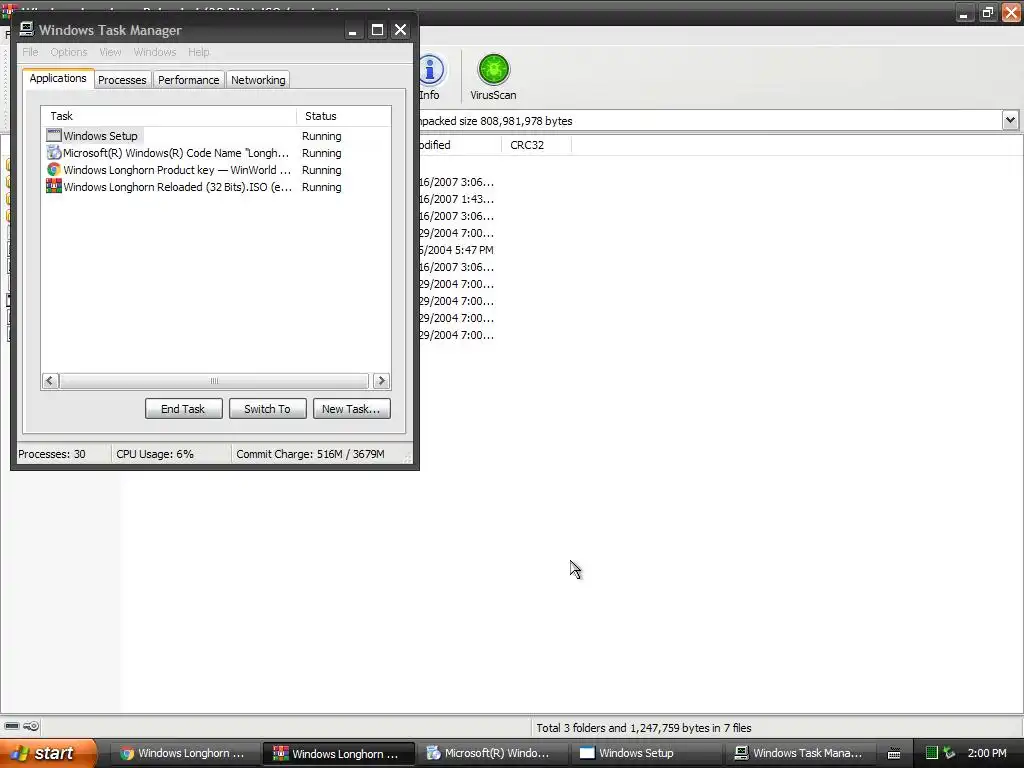Image resolution: width=1024 pixels, height=768 pixels.
Task: Switch to WinRAR Windows Longhorn taskbar button
Action: click(x=338, y=754)
